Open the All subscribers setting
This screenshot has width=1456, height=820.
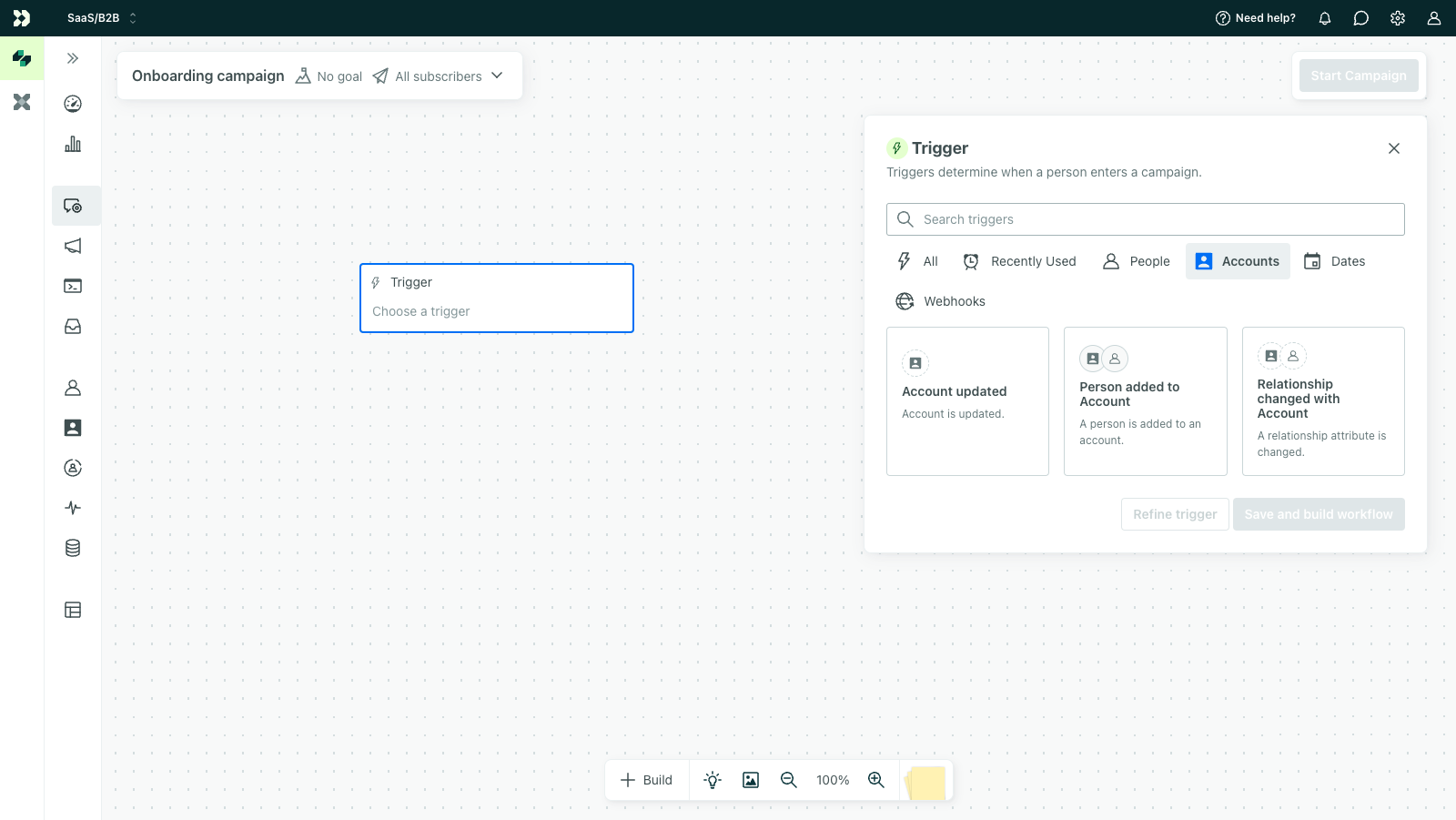[x=428, y=76]
